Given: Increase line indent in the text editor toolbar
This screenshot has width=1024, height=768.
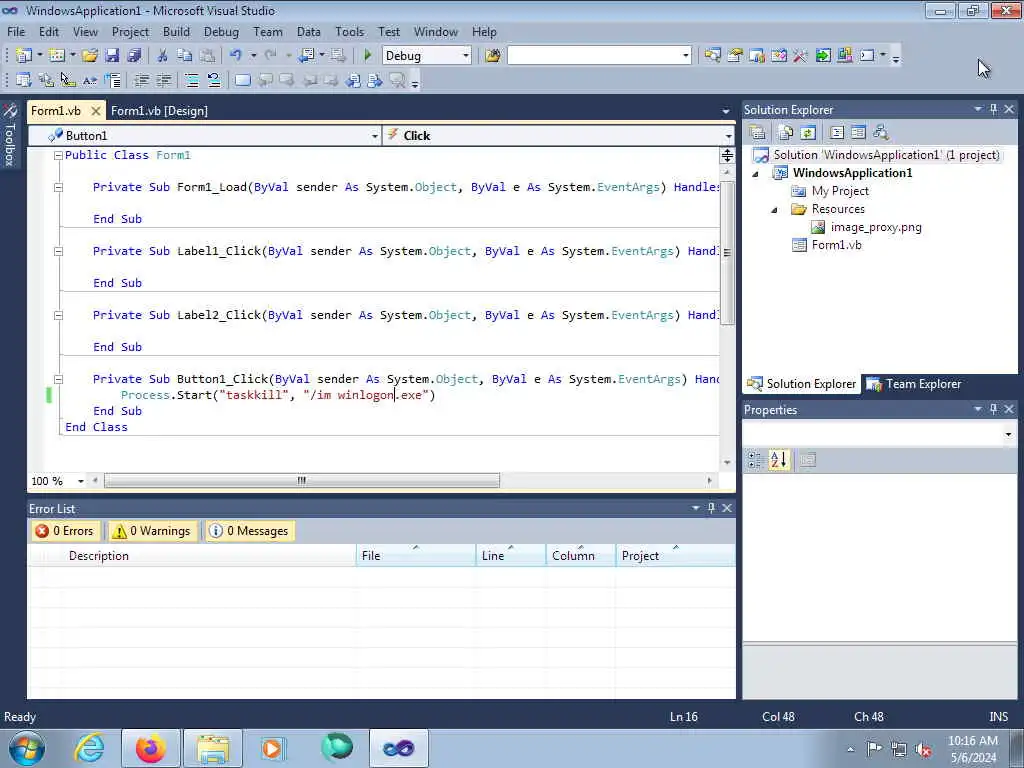Looking at the screenshot, I should pos(163,80).
